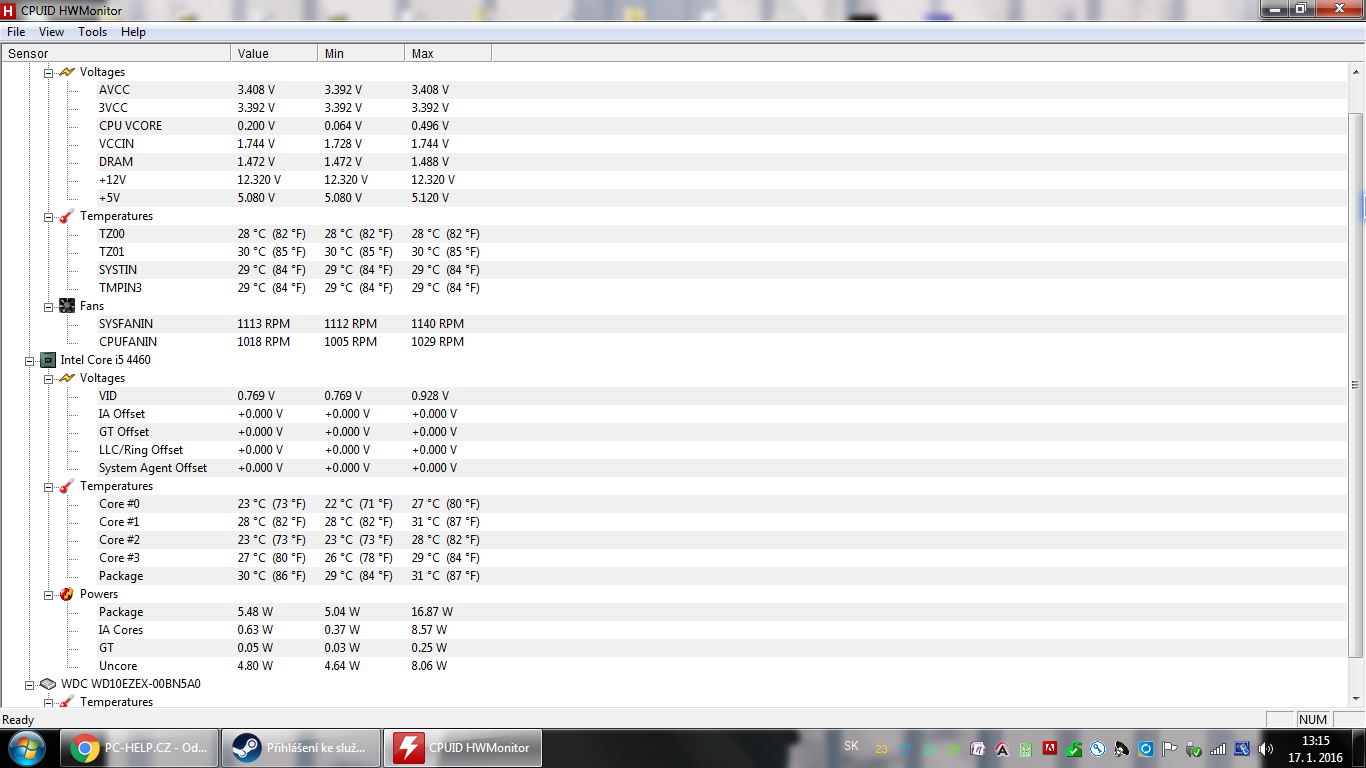Open the clock showing 13:15
The width and height of the screenshot is (1366, 768).
[x=1315, y=748]
